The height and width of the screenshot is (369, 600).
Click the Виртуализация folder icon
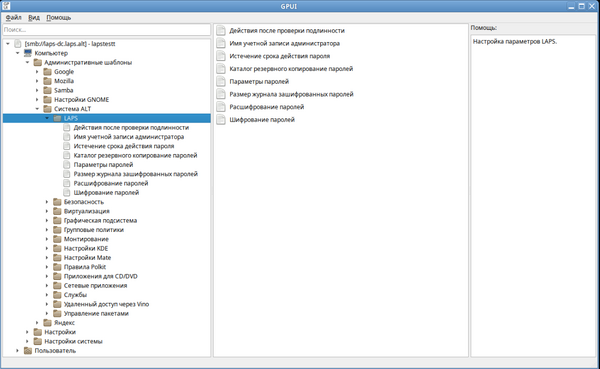pos(57,211)
